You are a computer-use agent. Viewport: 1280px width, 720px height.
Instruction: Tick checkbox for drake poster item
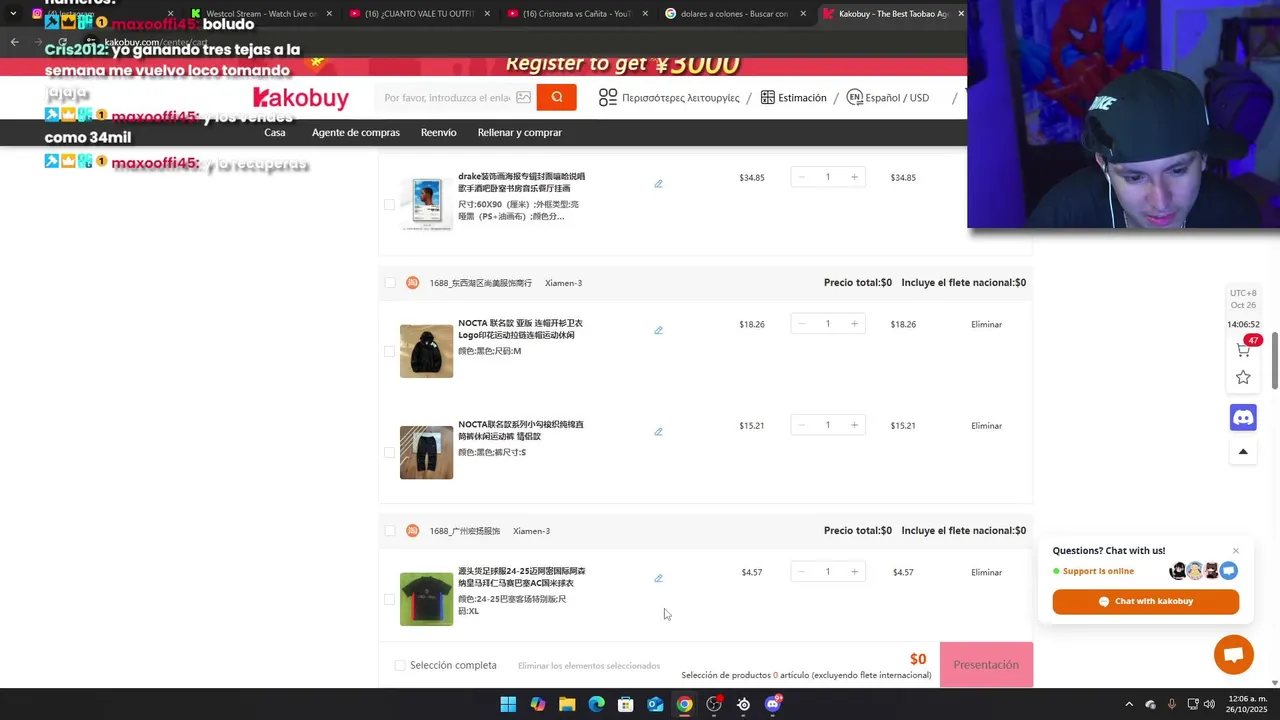[x=389, y=204]
